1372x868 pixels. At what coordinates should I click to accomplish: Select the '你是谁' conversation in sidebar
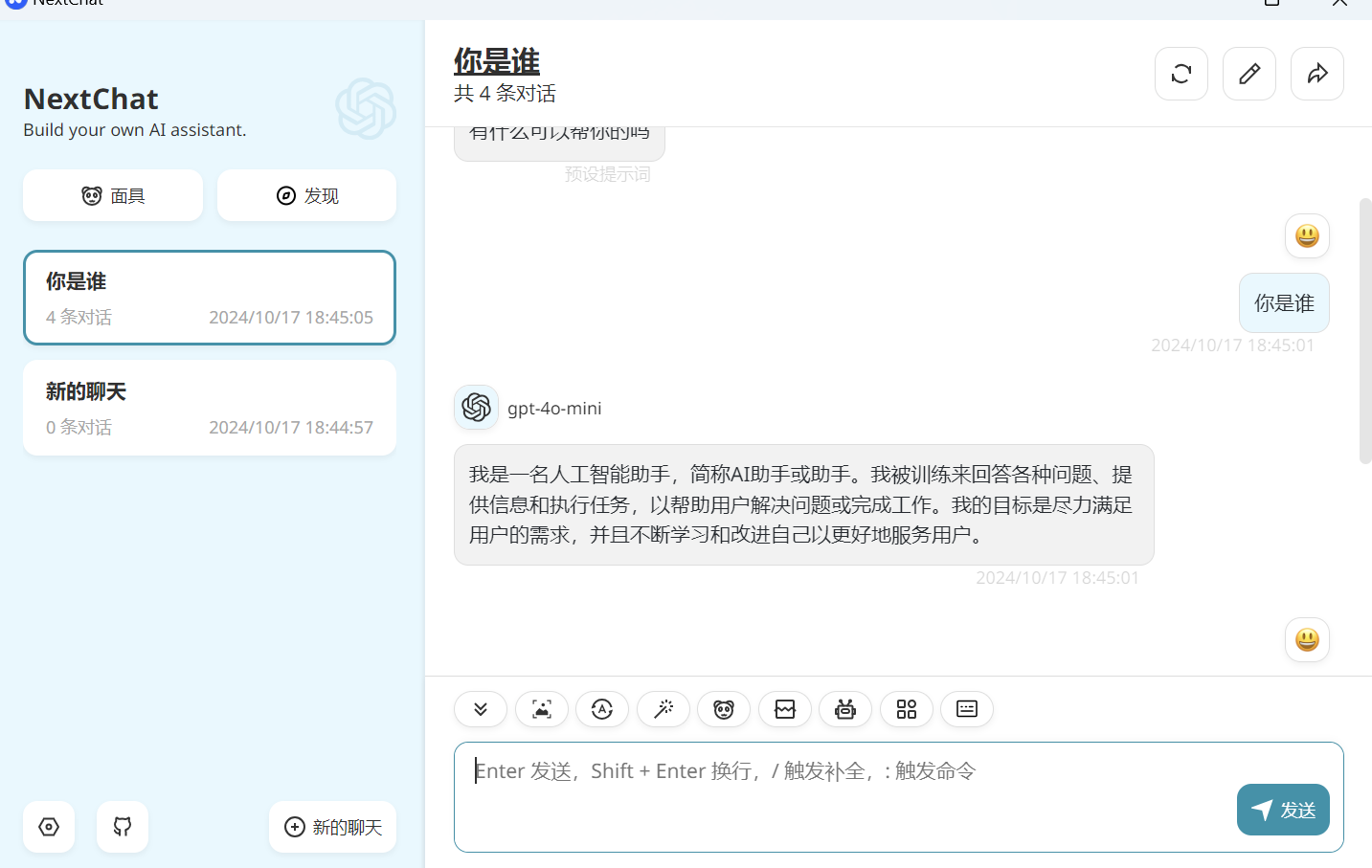pos(210,298)
